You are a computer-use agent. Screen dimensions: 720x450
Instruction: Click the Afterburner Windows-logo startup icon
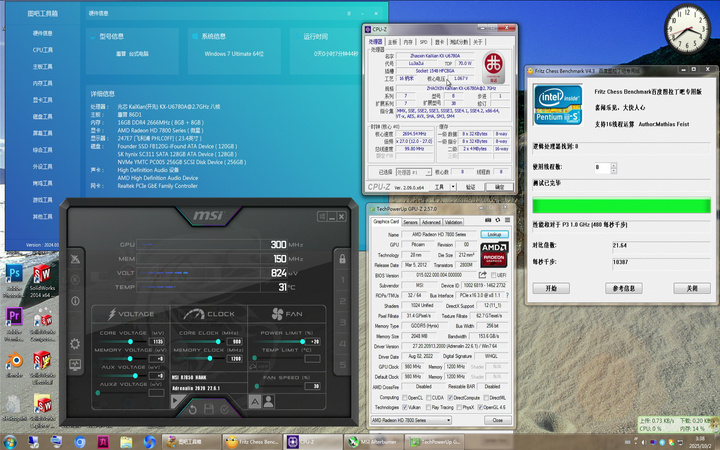(322, 216)
